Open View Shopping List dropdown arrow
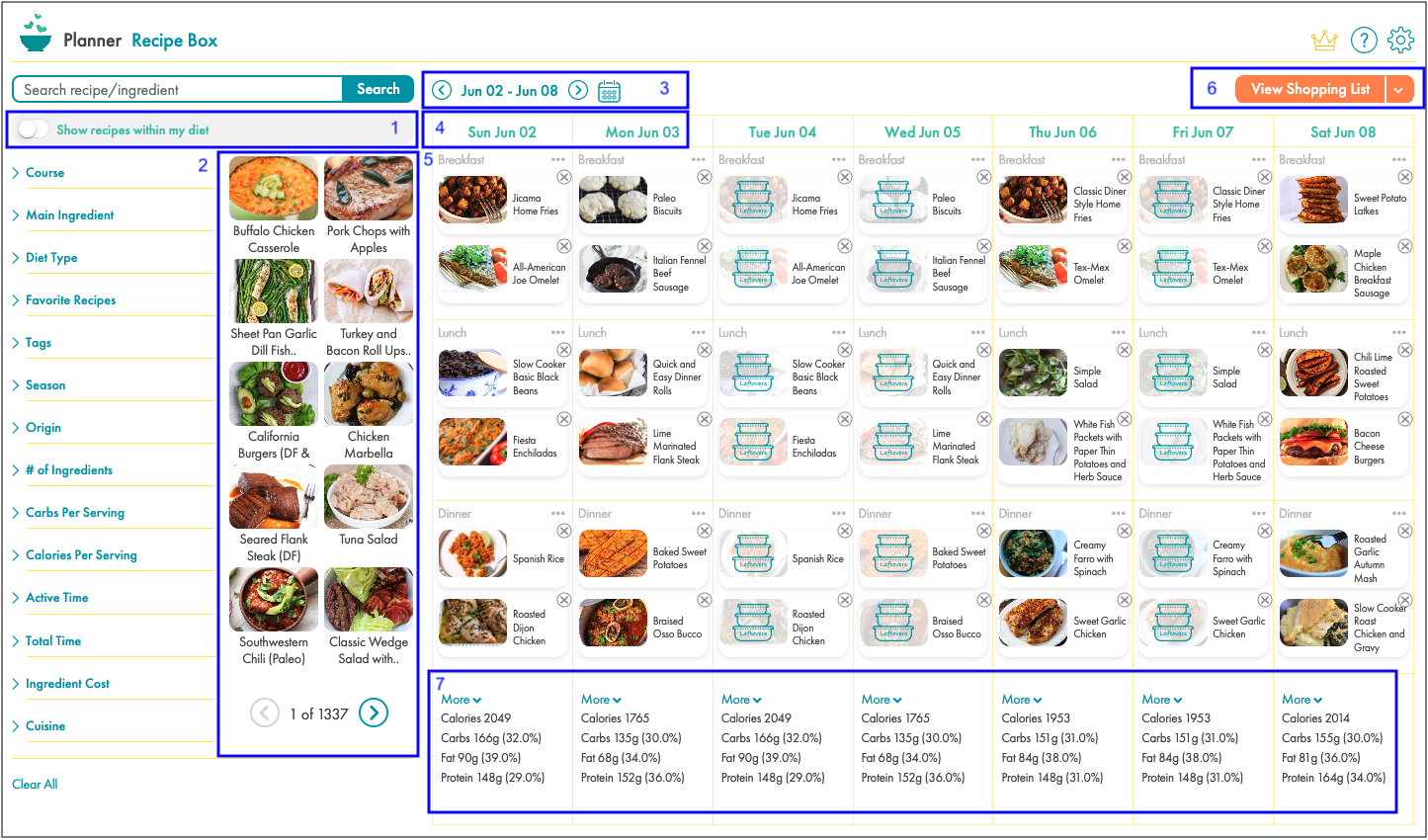Image resolution: width=1428 pixels, height=840 pixels. pos(1399,90)
